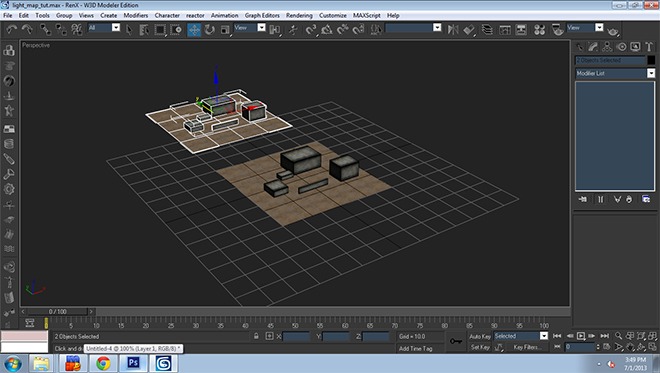This screenshot has height=373, width=660.
Task: Click the '2 Objects Selected' name field
Action: pyautogui.click(x=610, y=60)
